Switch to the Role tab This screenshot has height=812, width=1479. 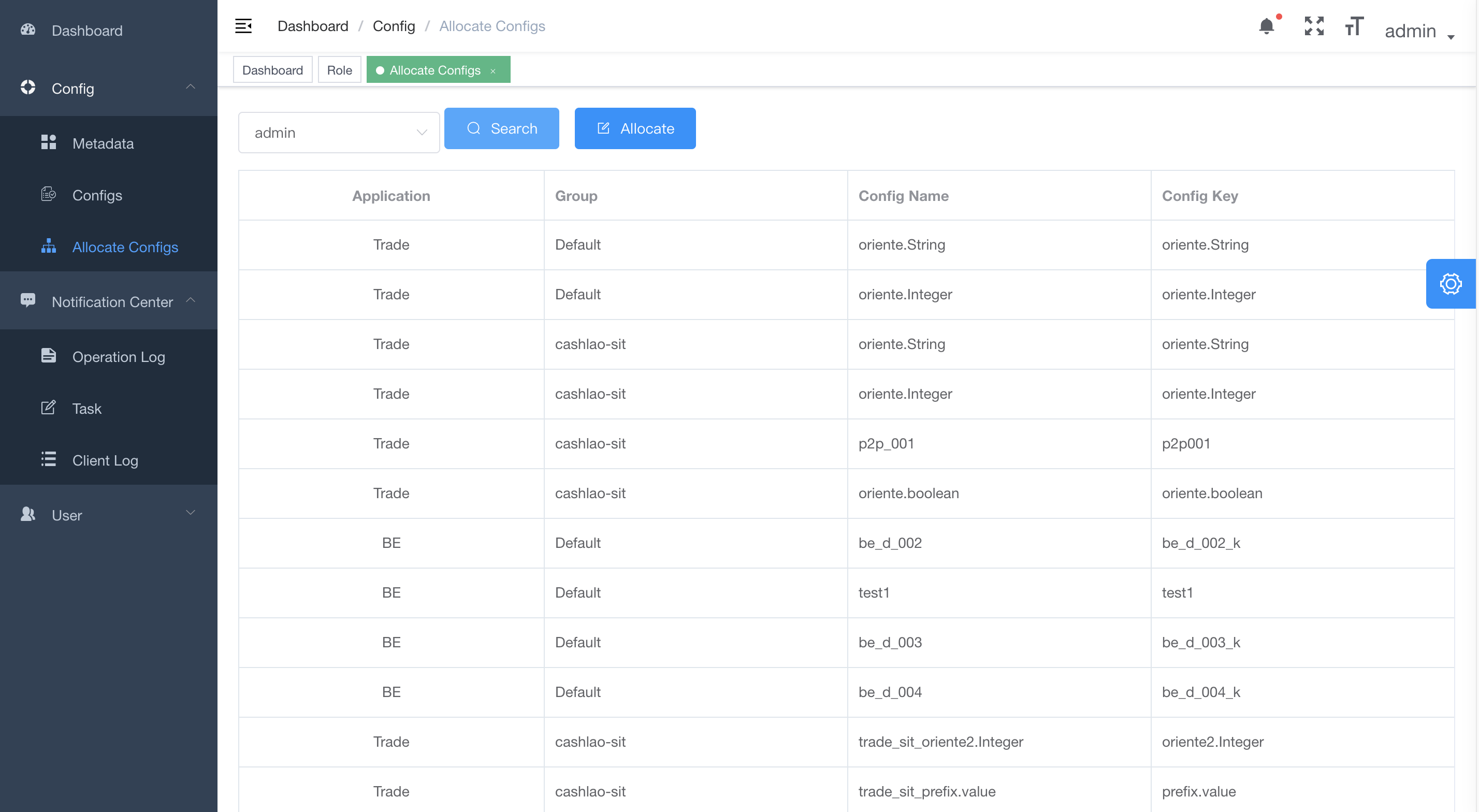339,70
